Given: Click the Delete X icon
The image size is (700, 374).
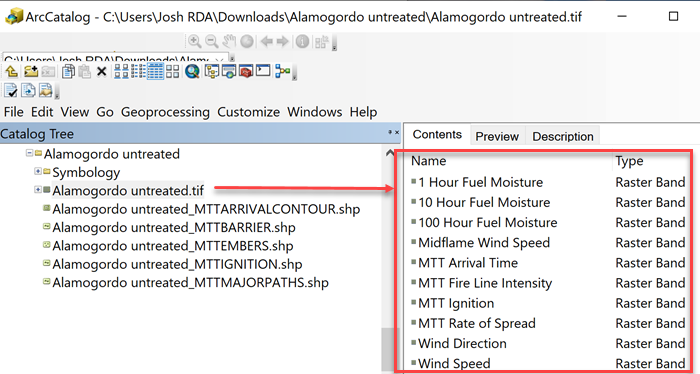Looking at the screenshot, I should click(102, 71).
